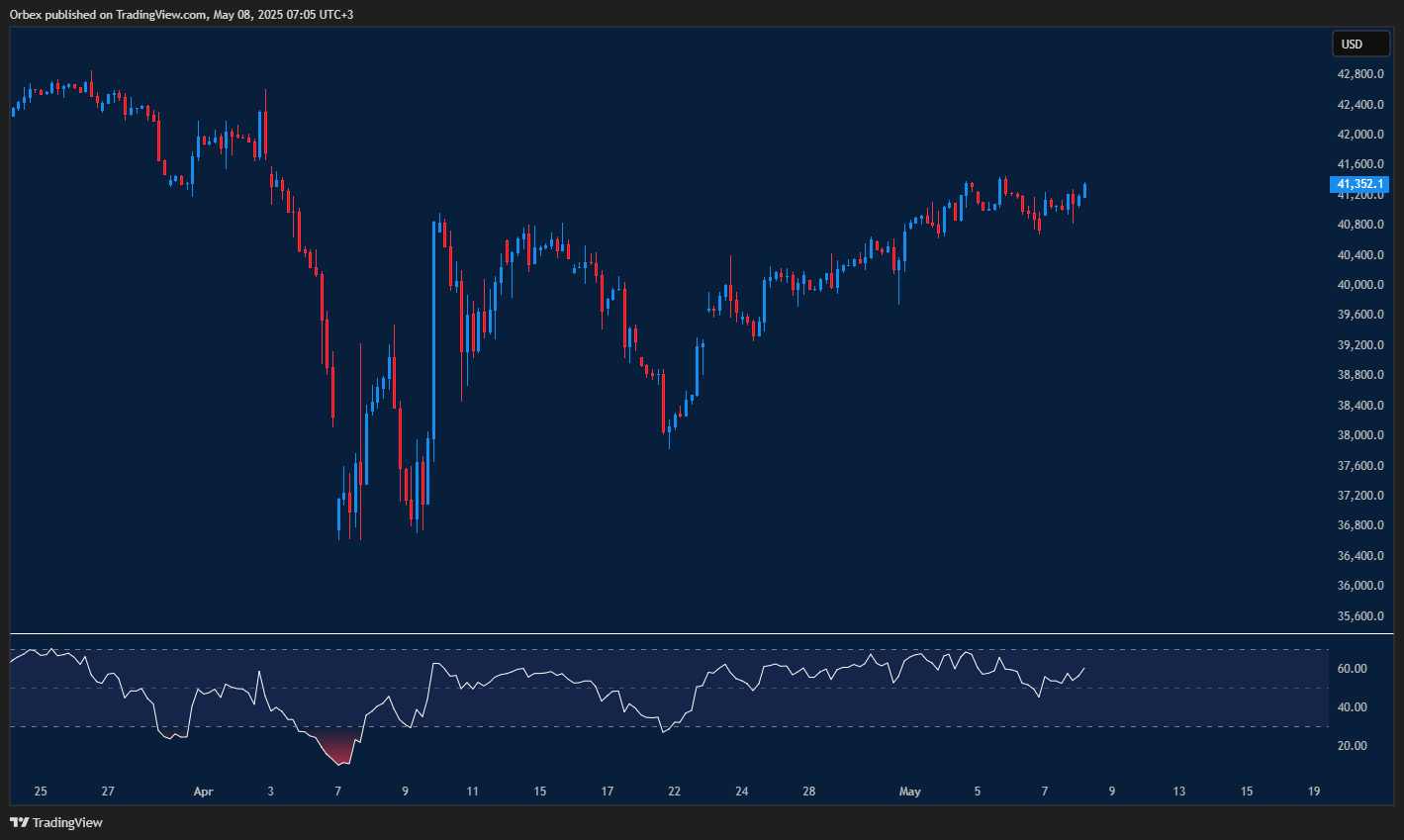Select the Apr month label on time axis

pos(203,792)
